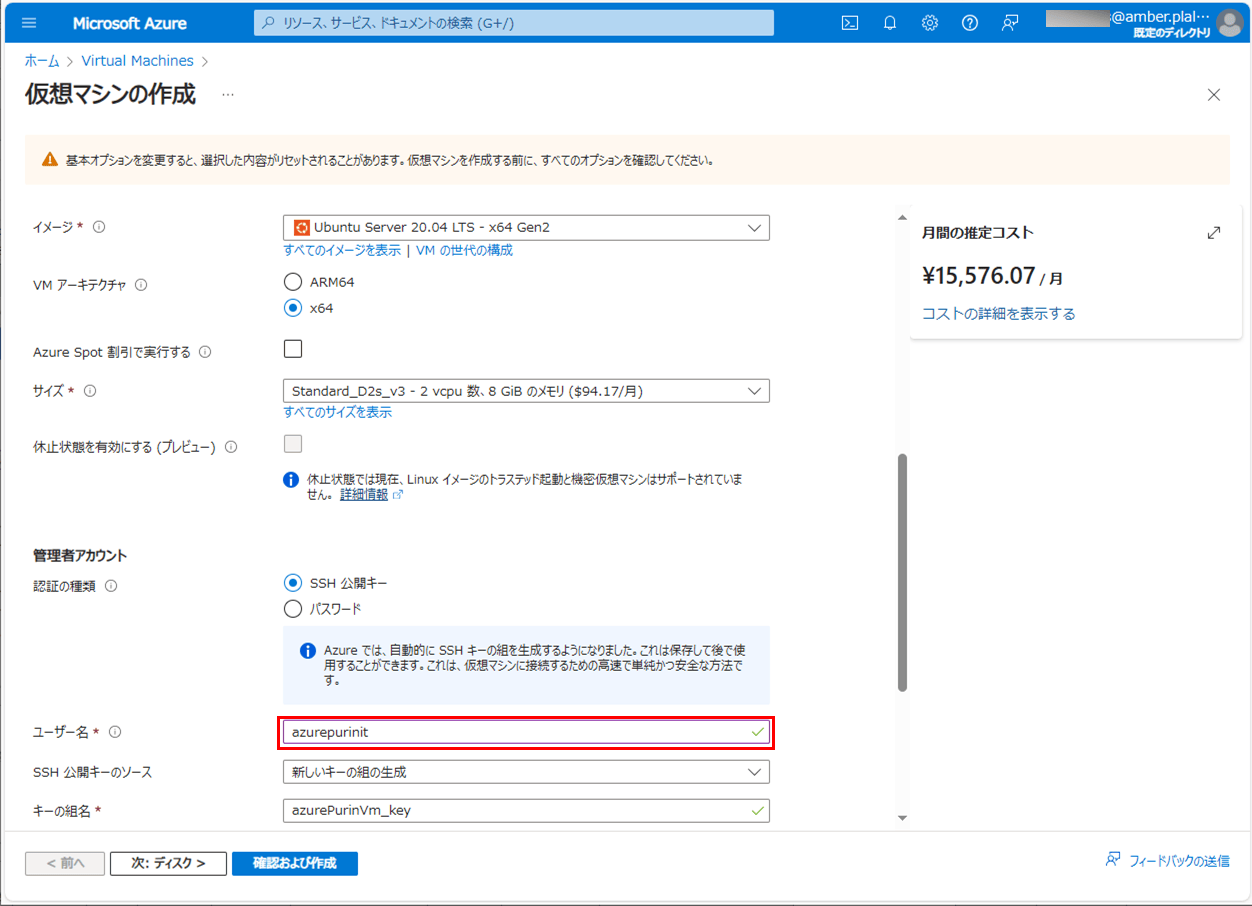Open the Ubuntu Server image dropdown
This screenshot has height=906, width=1252.
coord(526,227)
